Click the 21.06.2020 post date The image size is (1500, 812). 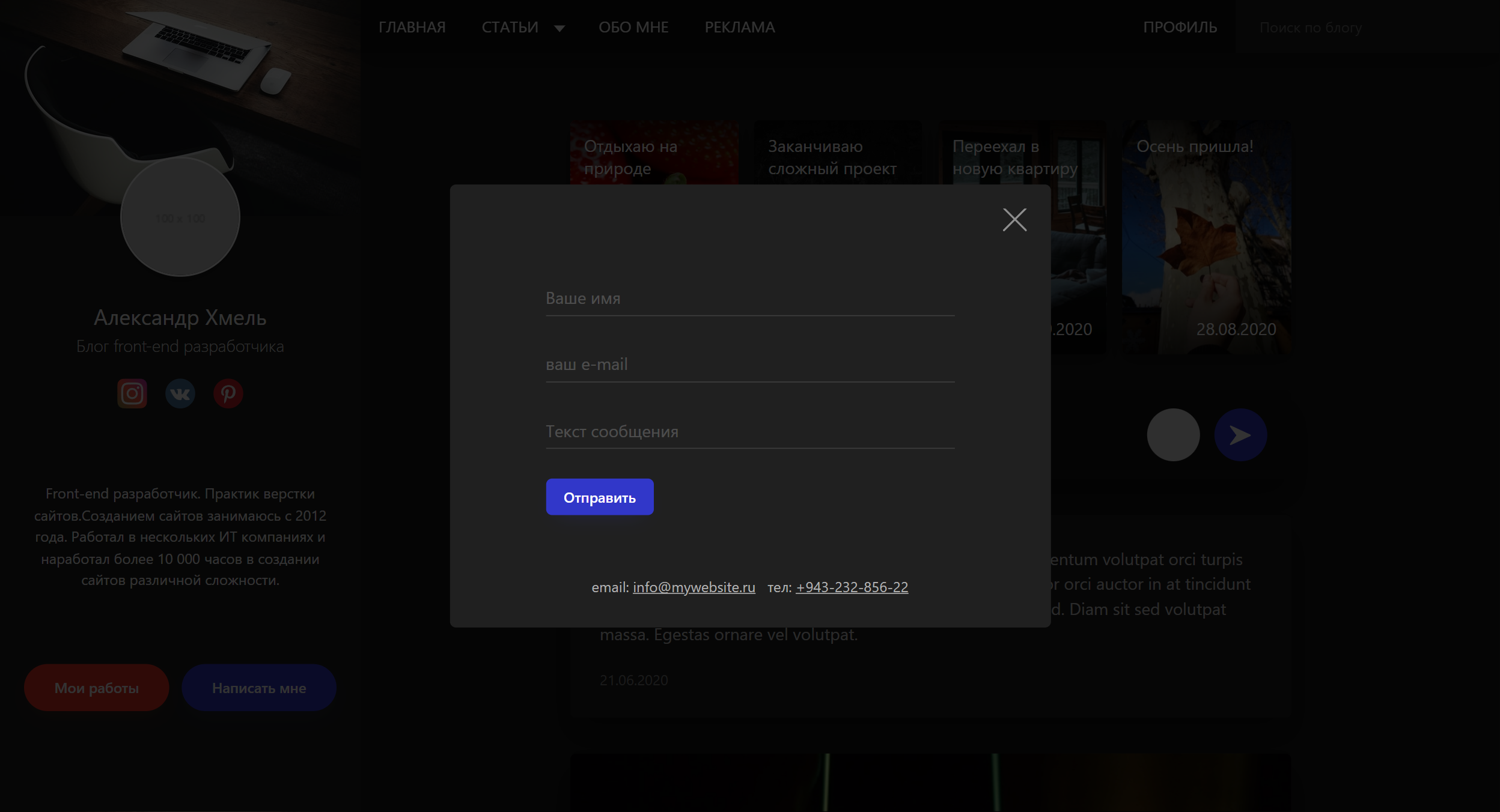tap(634, 680)
